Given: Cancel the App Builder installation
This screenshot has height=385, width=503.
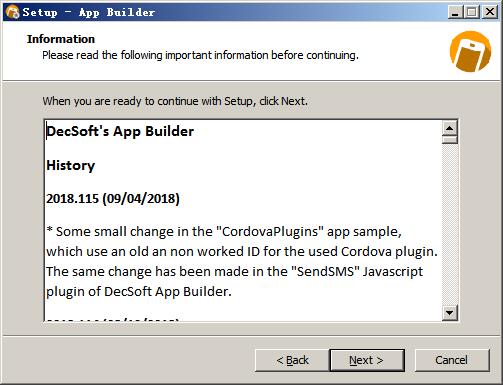Looking at the screenshot, I should (452, 360).
